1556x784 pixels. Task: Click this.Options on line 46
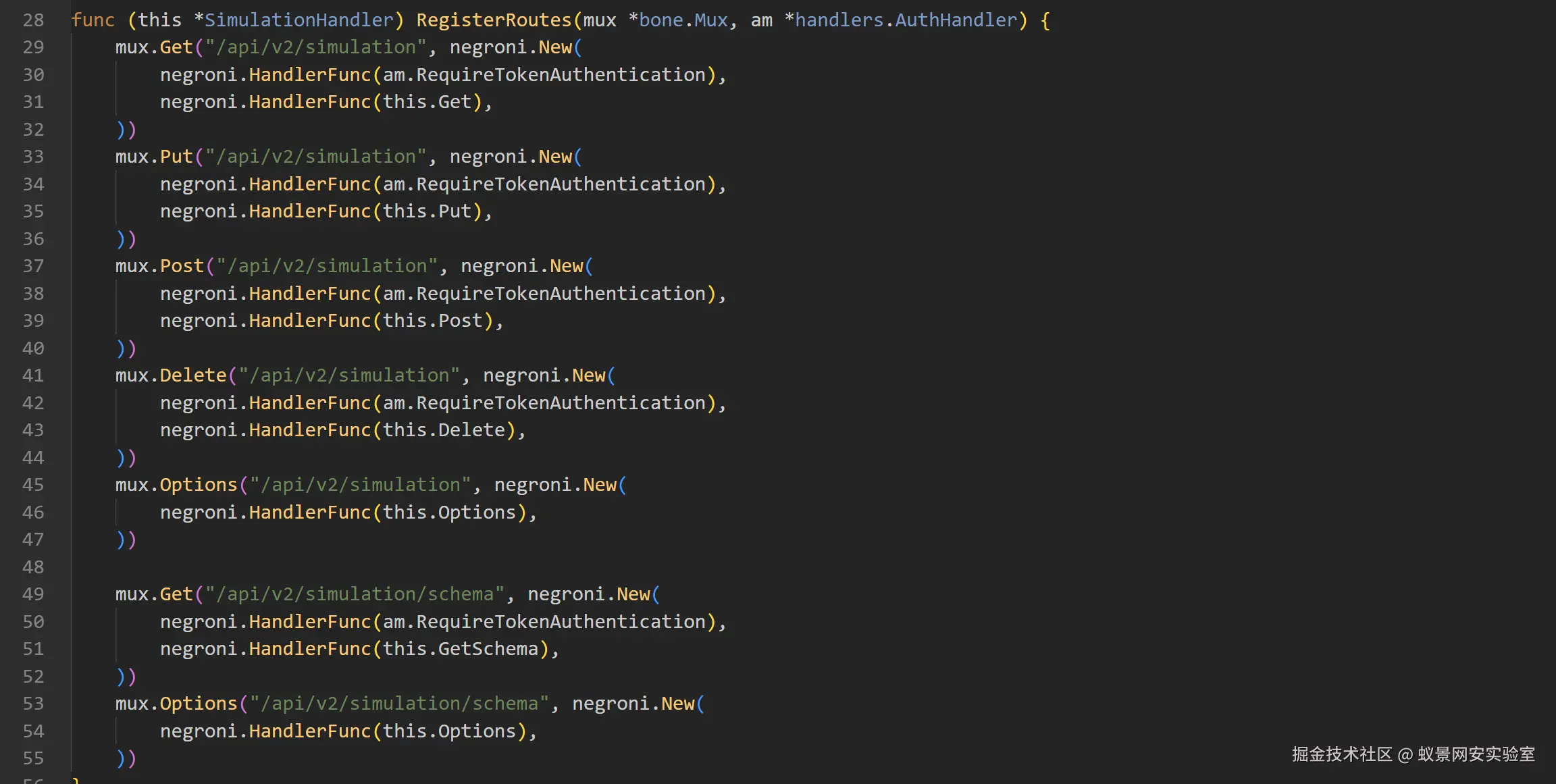coord(449,513)
